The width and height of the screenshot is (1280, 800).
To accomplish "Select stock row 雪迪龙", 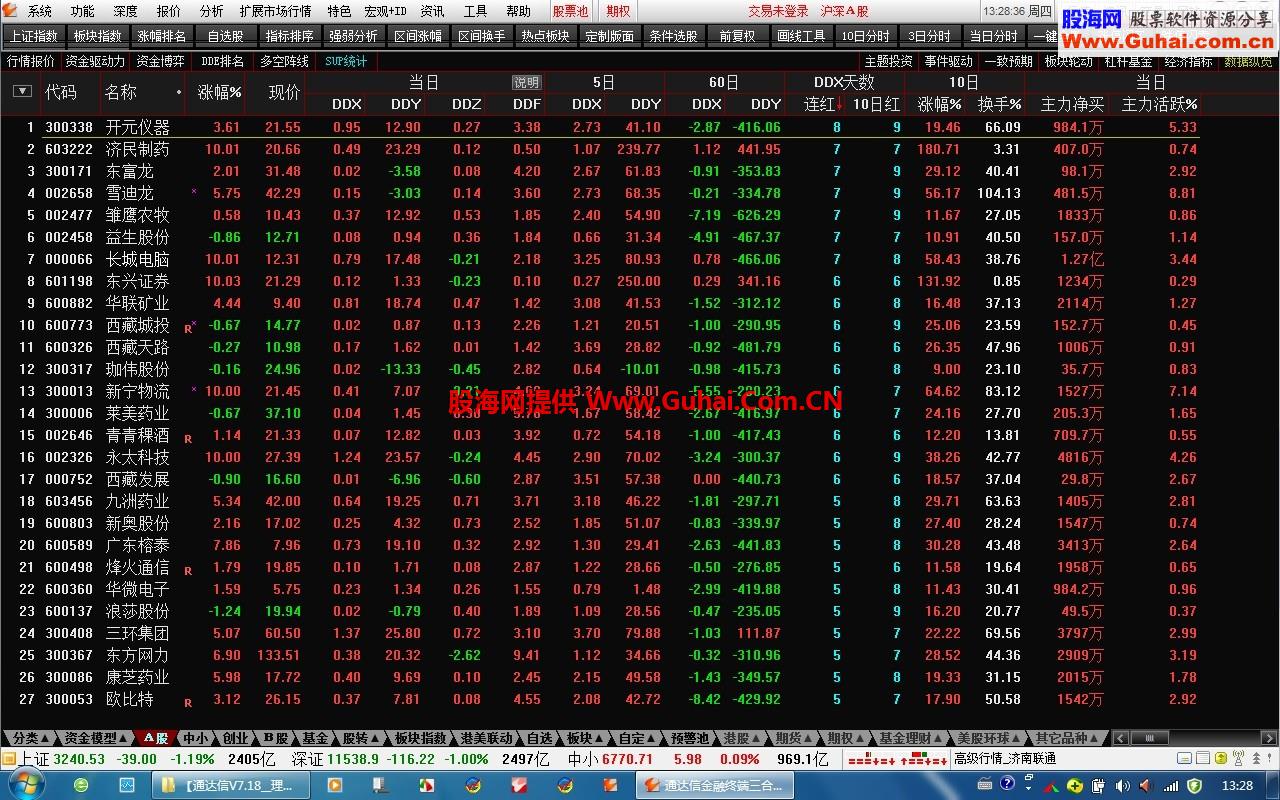I will [x=600, y=193].
